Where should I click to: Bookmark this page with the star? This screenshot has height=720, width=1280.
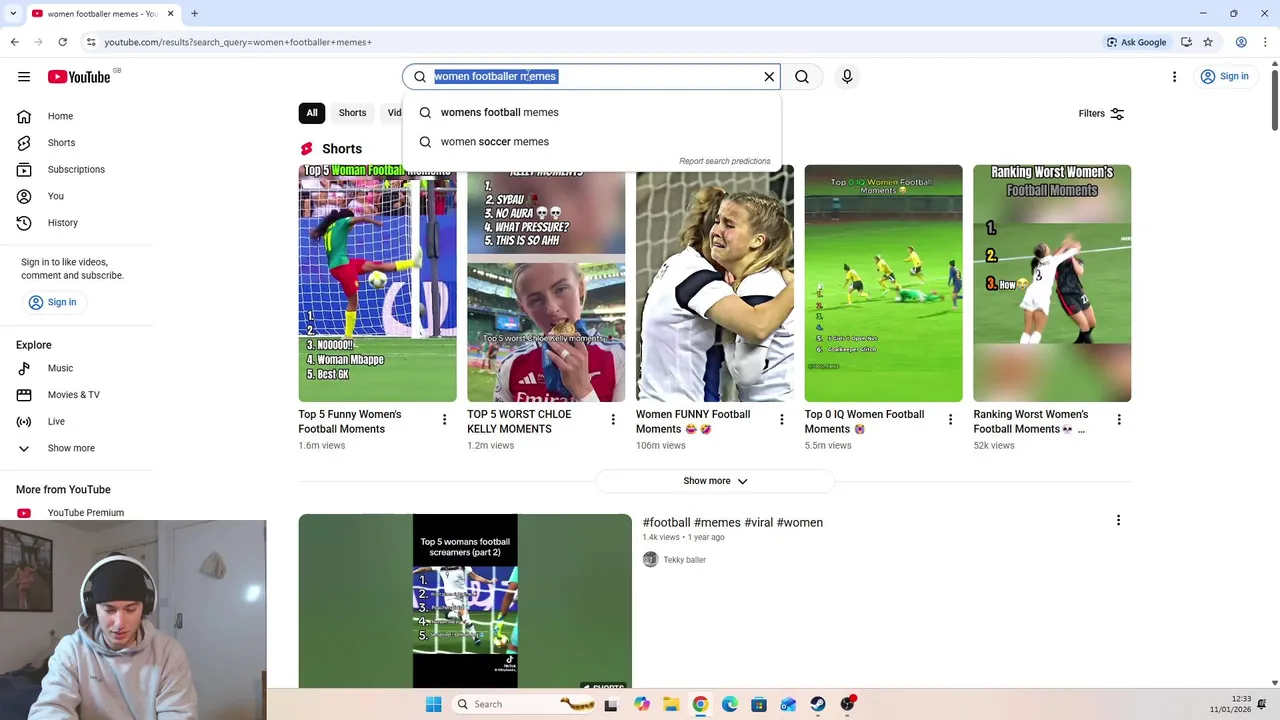[x=1208, y=42]
